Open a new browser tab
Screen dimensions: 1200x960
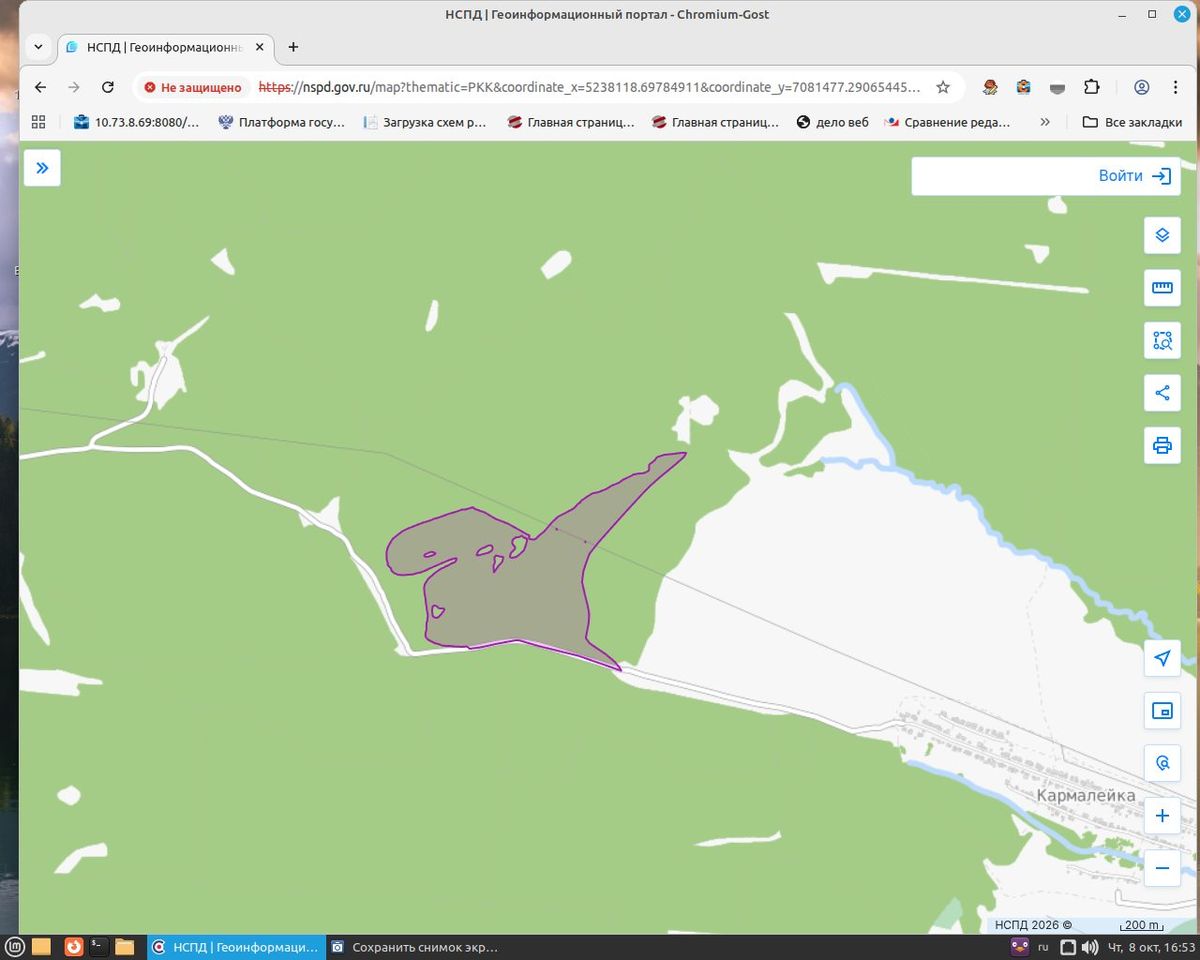click(x=293, y=47)
